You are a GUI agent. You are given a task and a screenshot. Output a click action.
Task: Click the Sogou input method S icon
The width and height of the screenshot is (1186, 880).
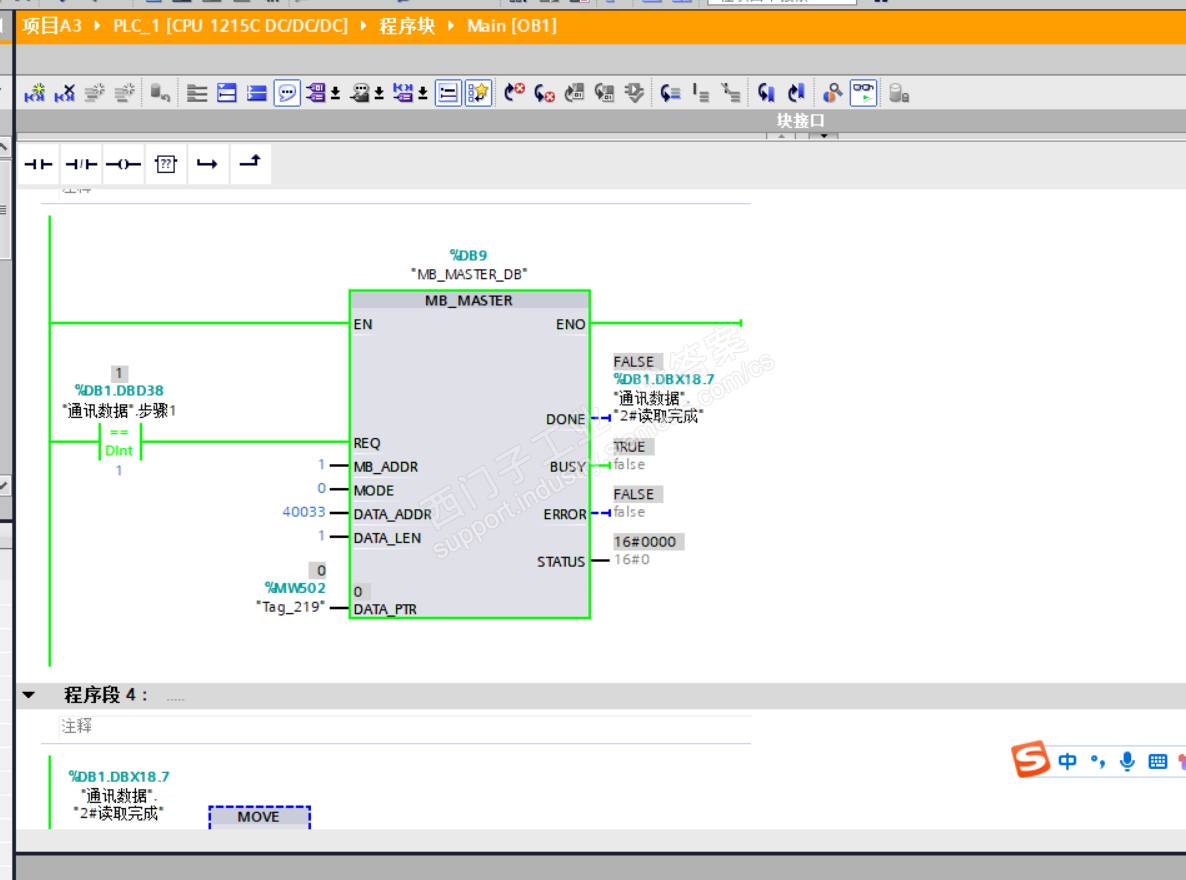pyautogui.click(x=1030, y=759)
